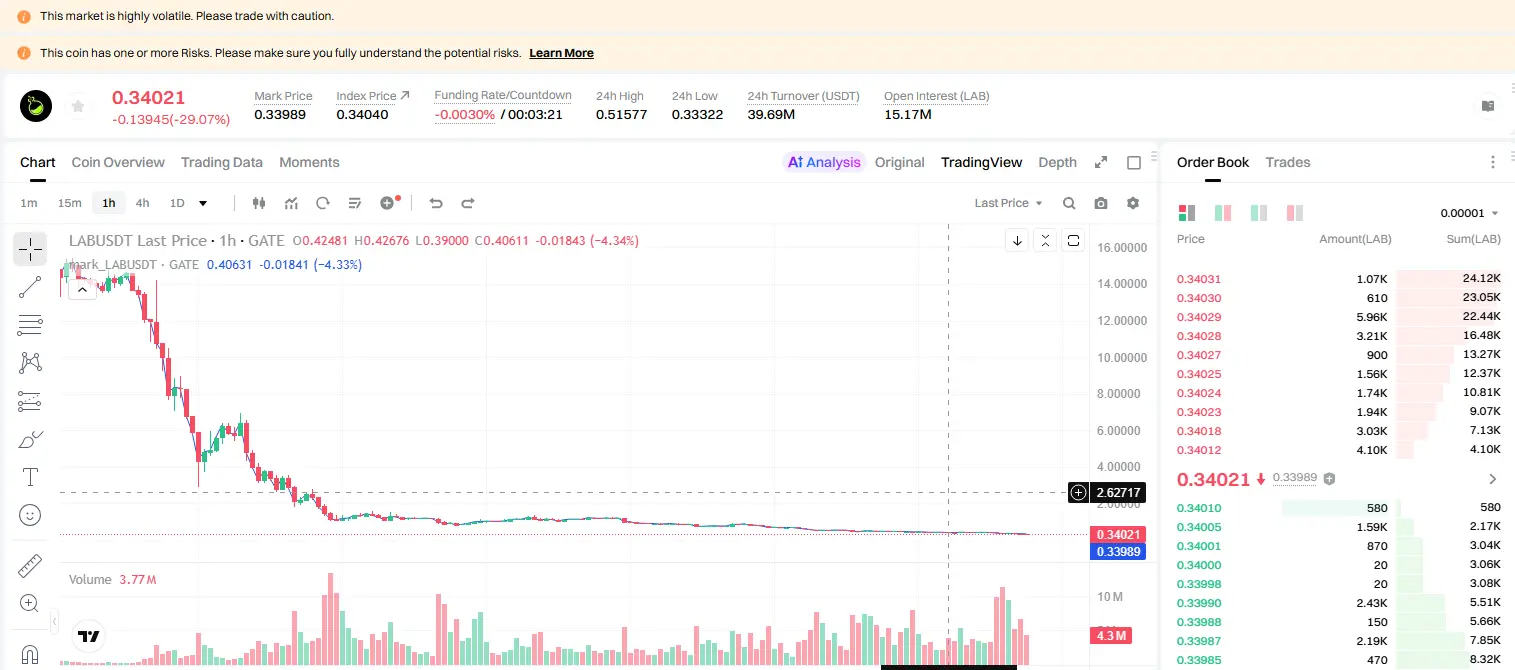This screenshot has height=670, width=1515.
Task: Undo the last chart action
Action: tap(436, 203)
